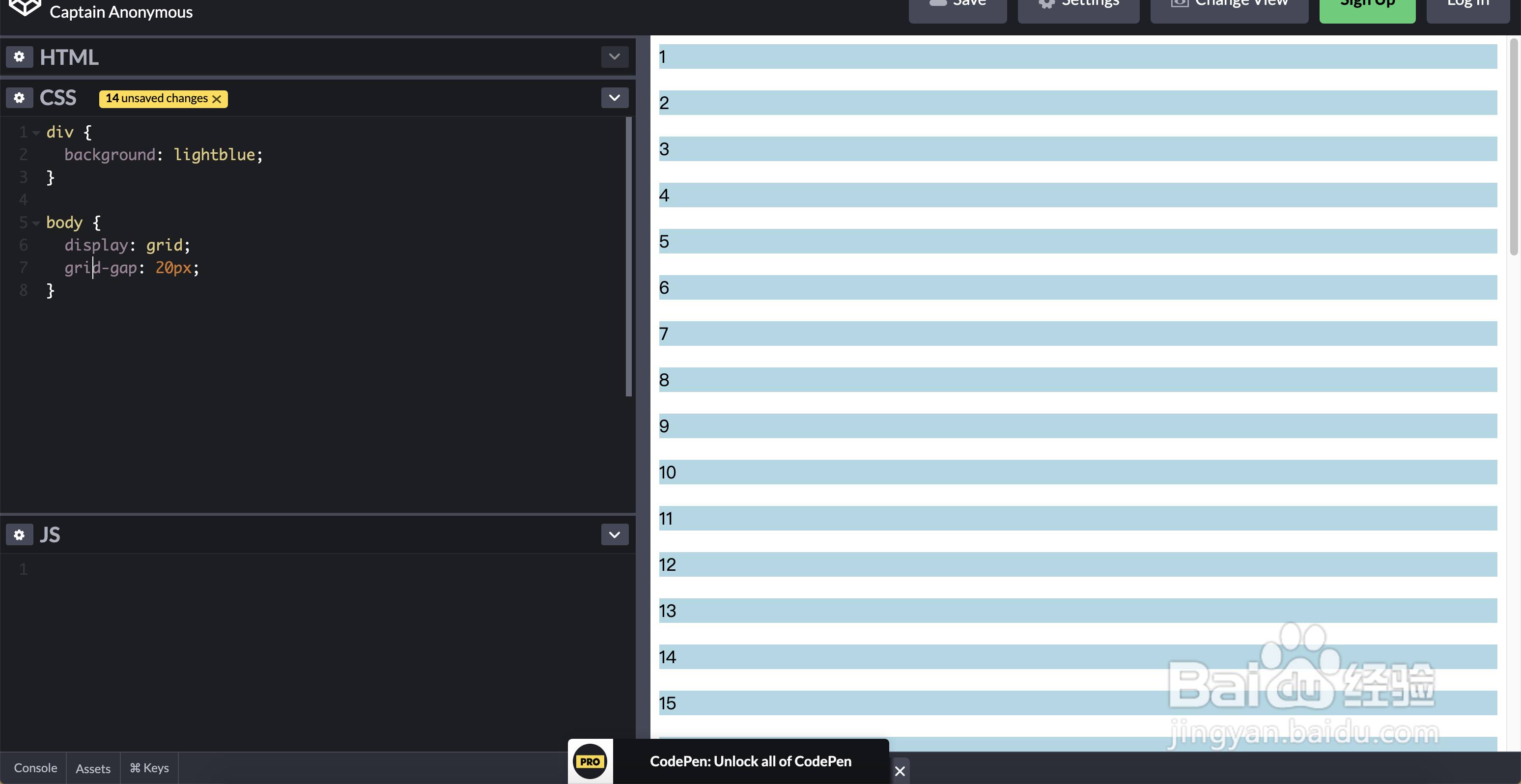Click the preview pane vertical scrollbar

click(1513, 147)
